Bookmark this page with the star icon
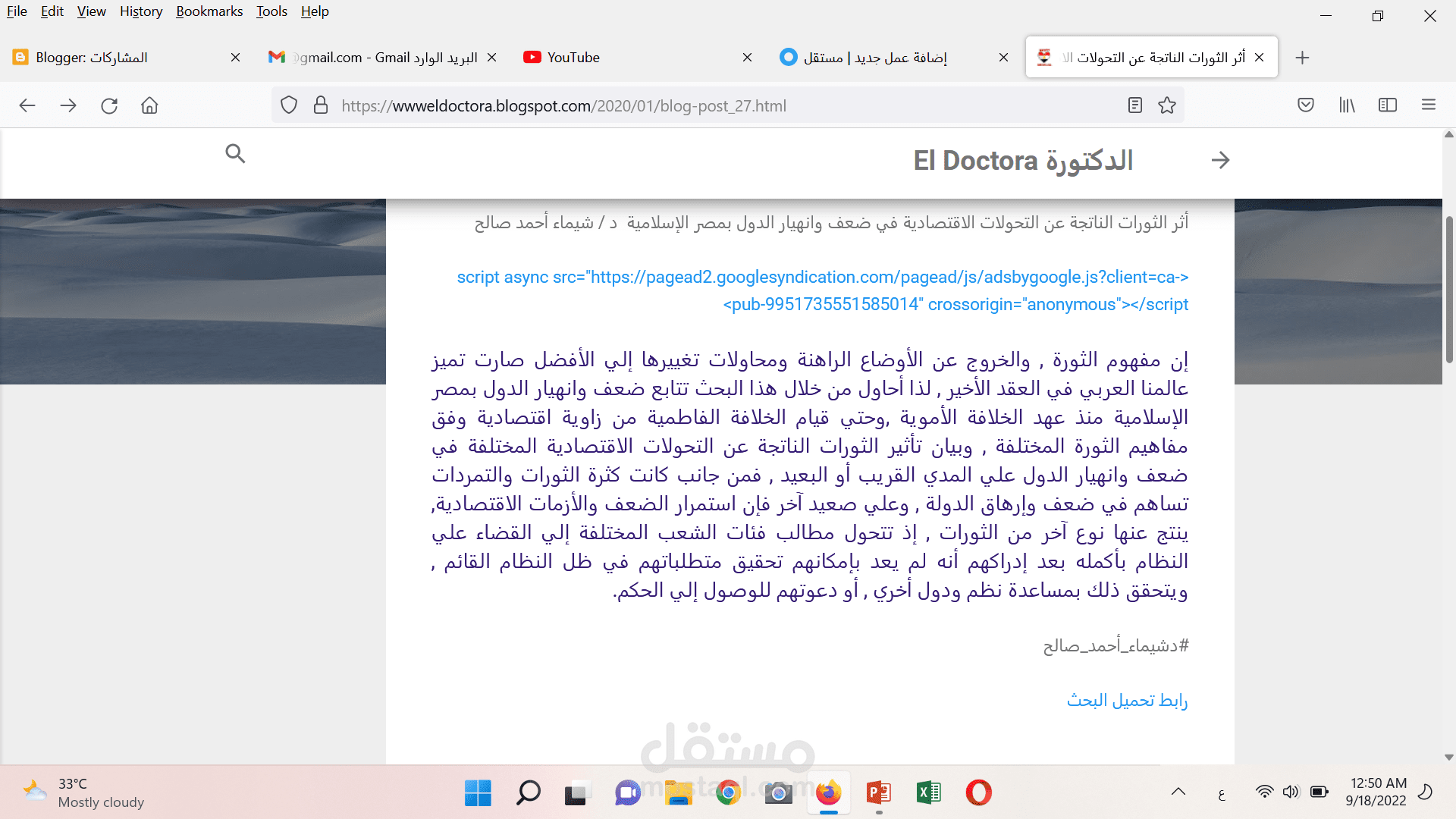This screenshot has width=1456, height=819. [x=1167, y=105]
